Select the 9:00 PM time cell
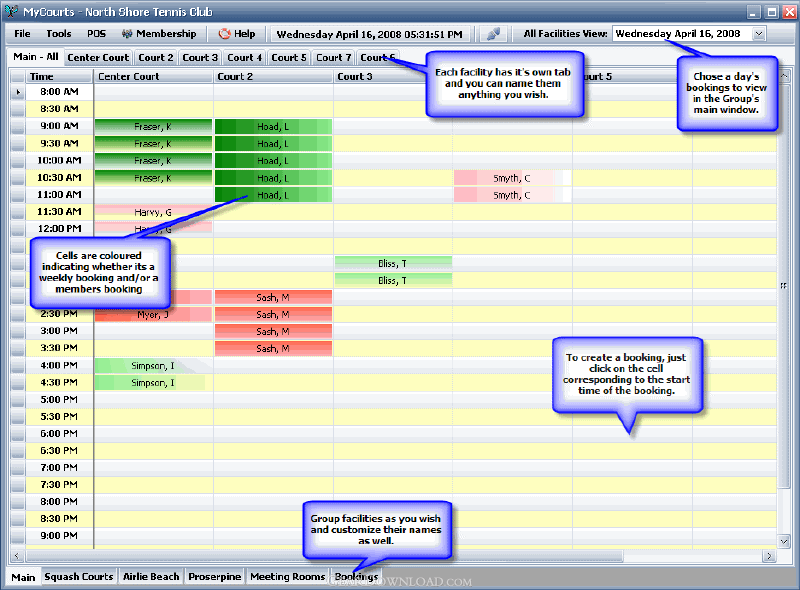Screen dimensions: 800x590 pos(59,535)
